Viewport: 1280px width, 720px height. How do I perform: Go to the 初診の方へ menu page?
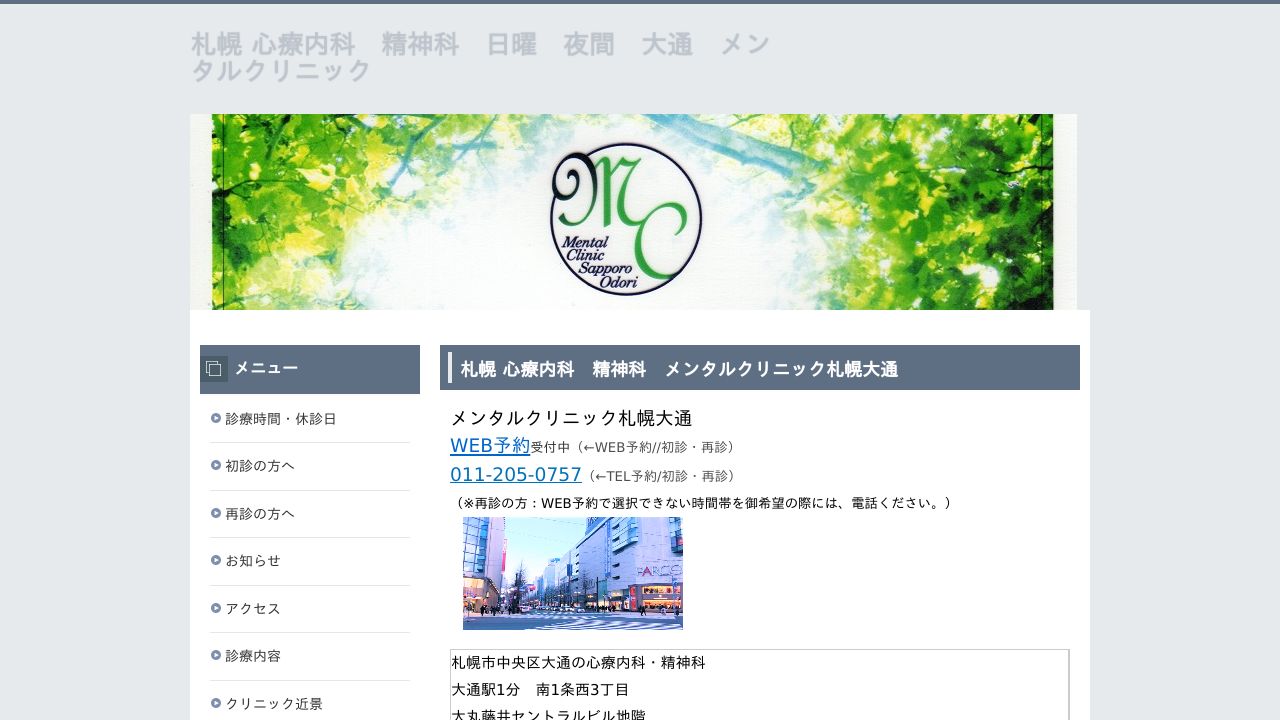tap(260, 466)
